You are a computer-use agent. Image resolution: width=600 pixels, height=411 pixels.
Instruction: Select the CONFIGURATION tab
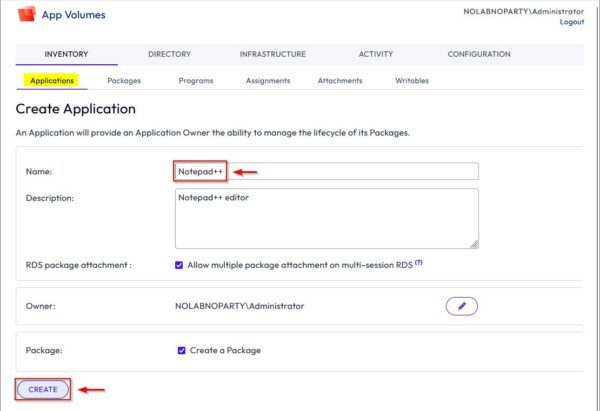[x=479, y=54]
